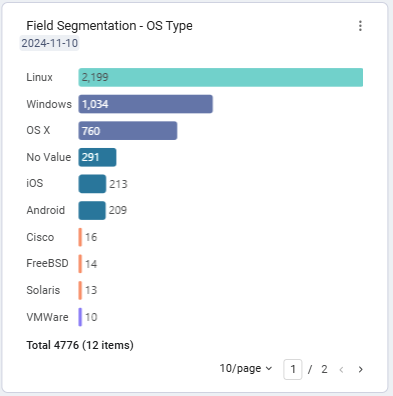Viewport: 393px width, 396px height.
Task: Open the 10/page size dropdown
Action: click(246, 368)
